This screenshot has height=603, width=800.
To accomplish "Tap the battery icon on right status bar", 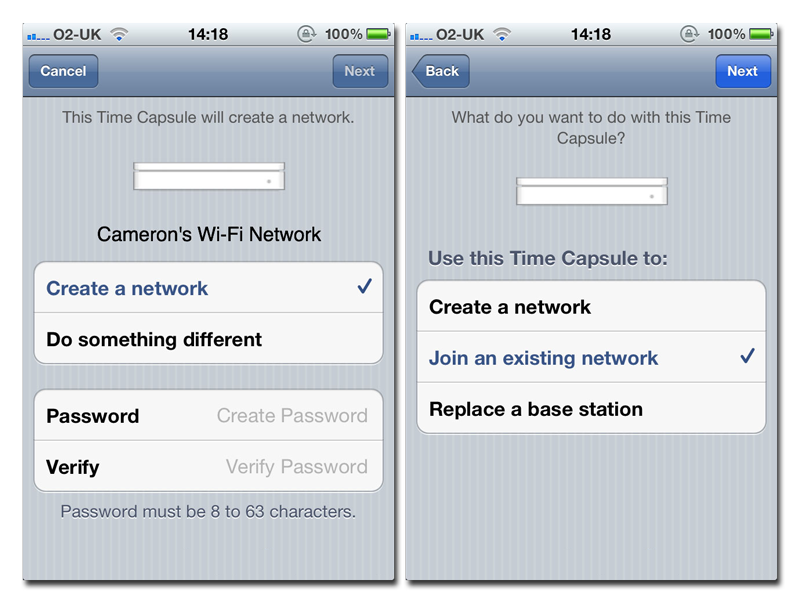I will point(761,34).
